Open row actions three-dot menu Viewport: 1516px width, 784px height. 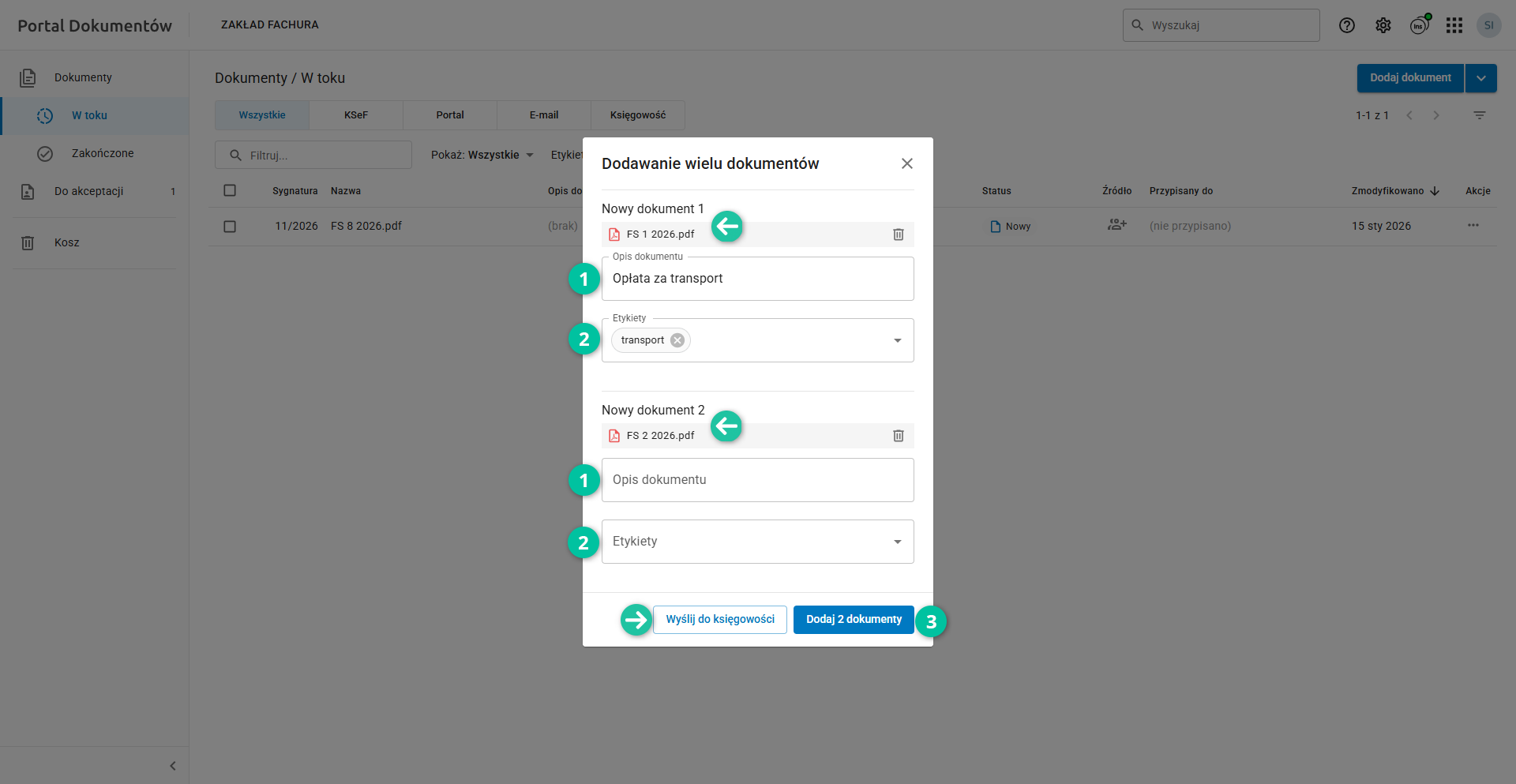tap(1473, 226)
